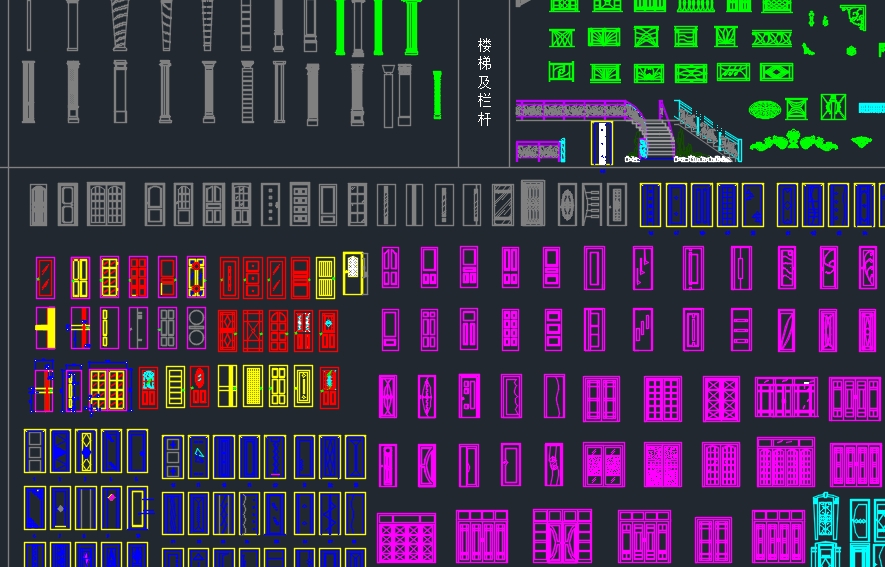Select the gray door with vertical row of dots

[271, 204]
